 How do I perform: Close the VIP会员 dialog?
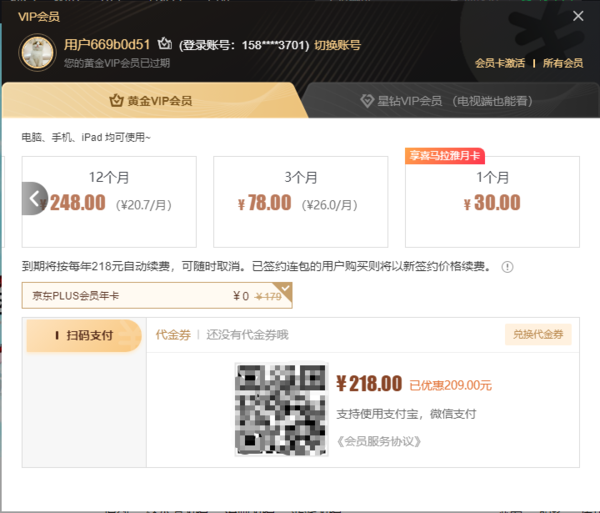[578, 16]
